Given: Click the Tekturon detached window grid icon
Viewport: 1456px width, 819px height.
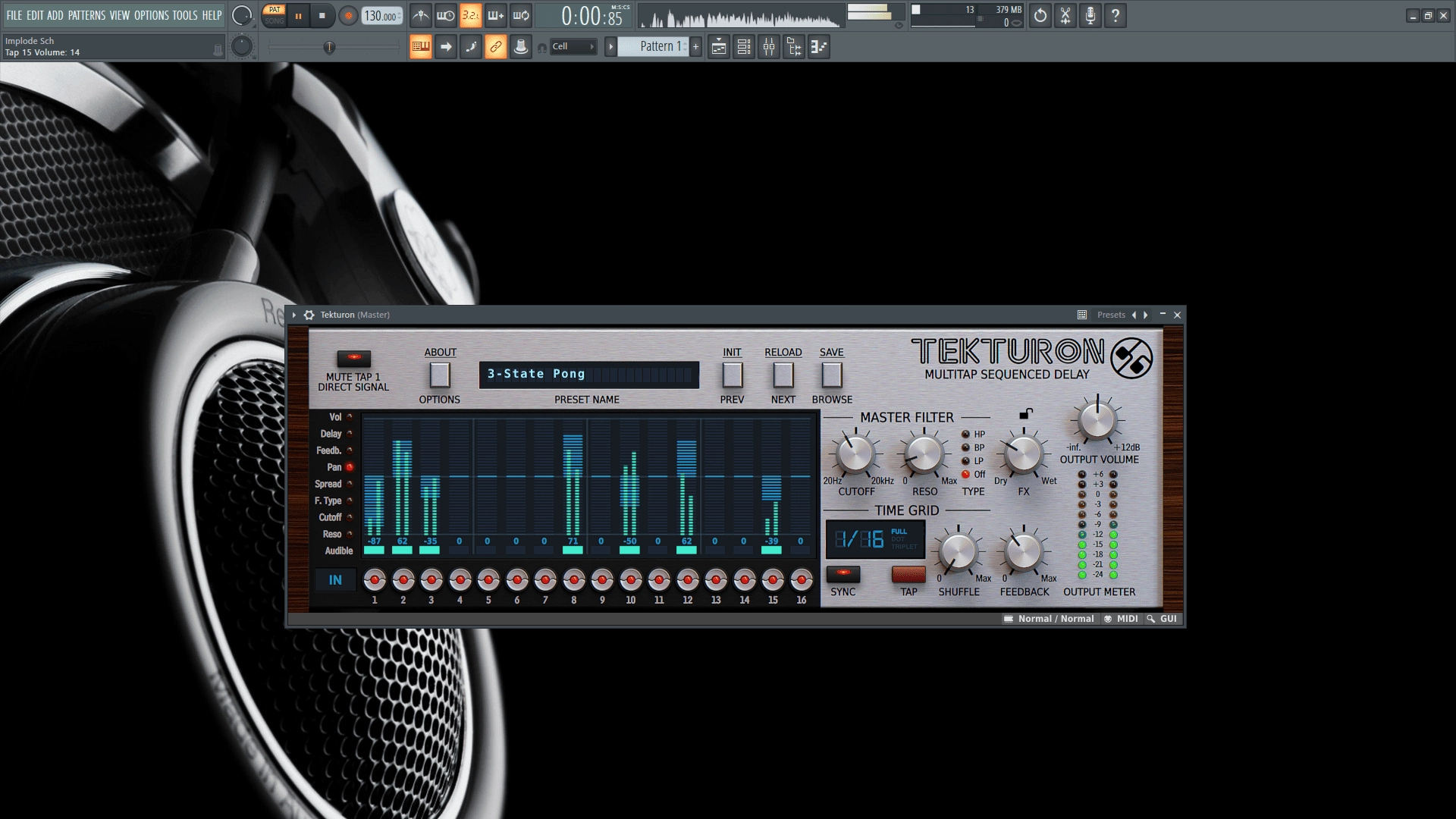Looking at the screenshot, I should pyautogui.click(x=1082, y=315).
